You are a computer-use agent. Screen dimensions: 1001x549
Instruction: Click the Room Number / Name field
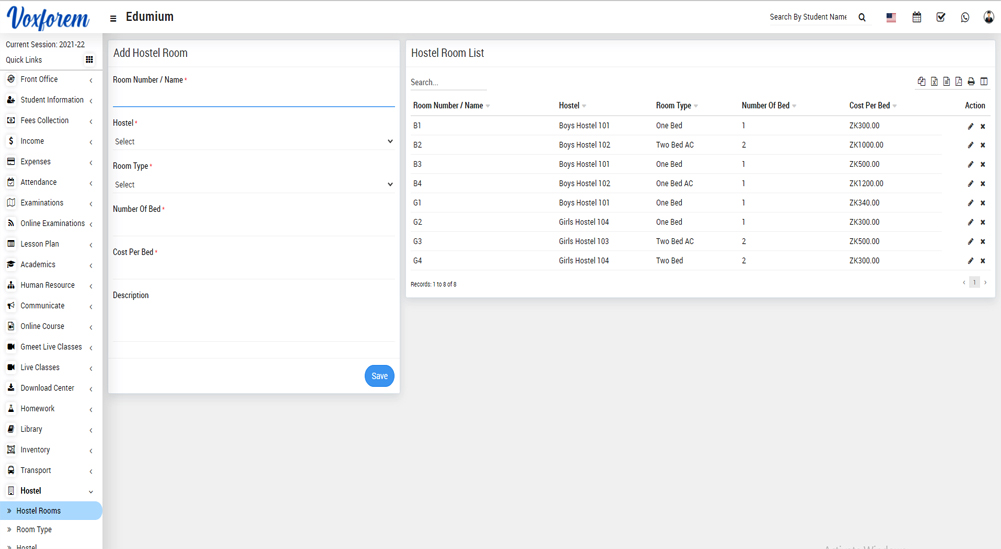(253, 97)
